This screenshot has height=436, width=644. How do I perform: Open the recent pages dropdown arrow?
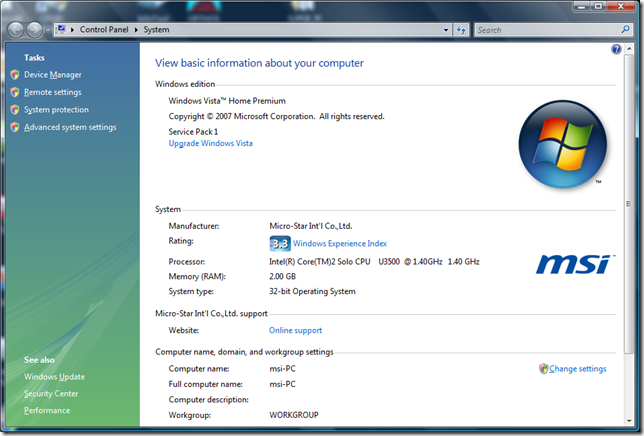50,30
